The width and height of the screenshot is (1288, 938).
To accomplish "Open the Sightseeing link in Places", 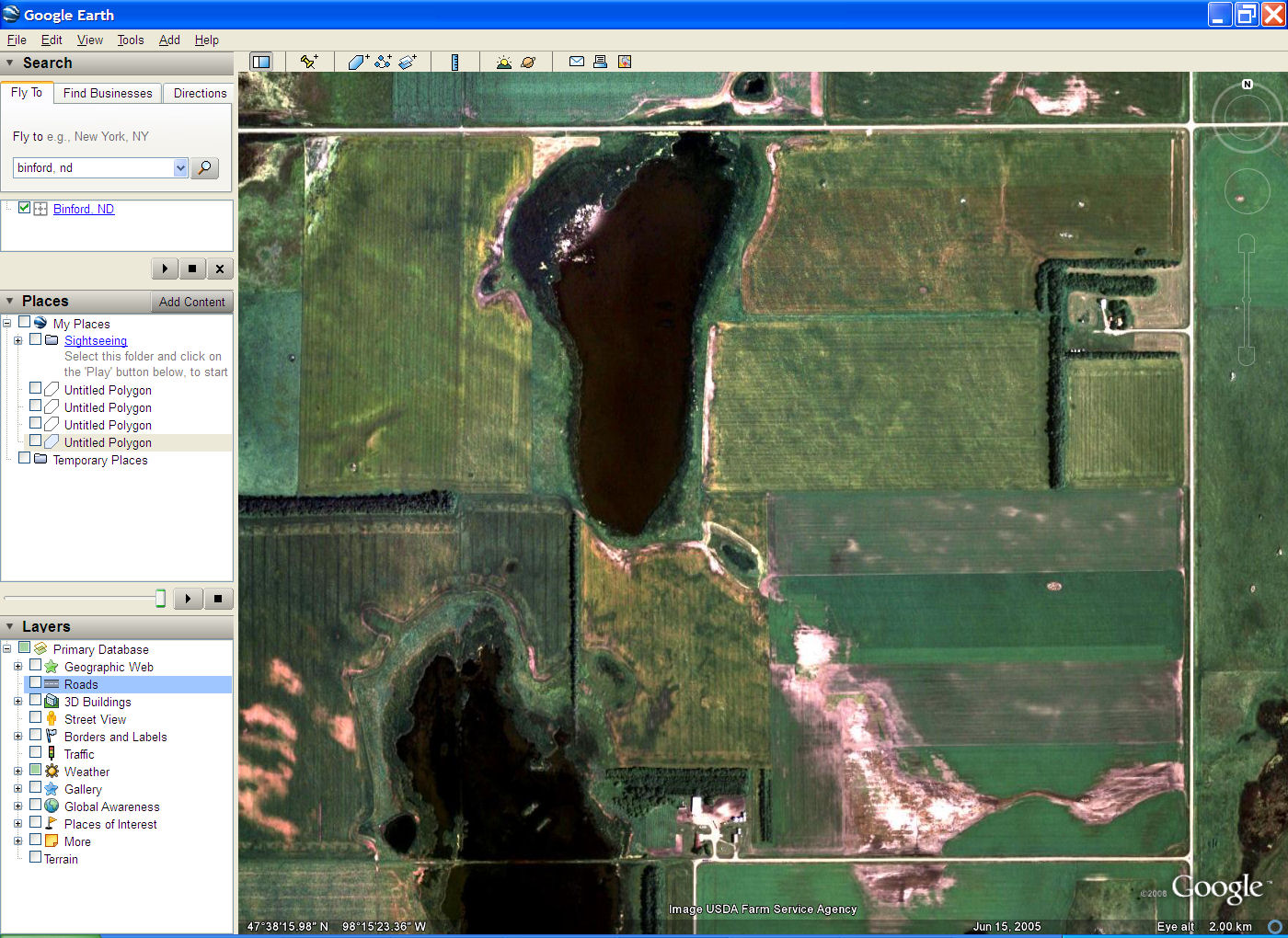I will (96, 340).
